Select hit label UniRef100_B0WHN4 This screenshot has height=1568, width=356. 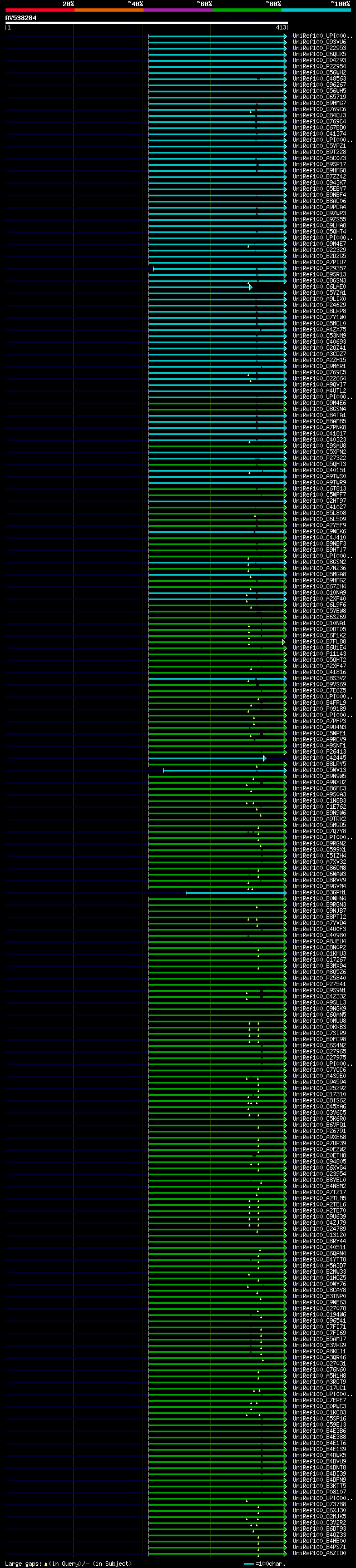[319, 899]
